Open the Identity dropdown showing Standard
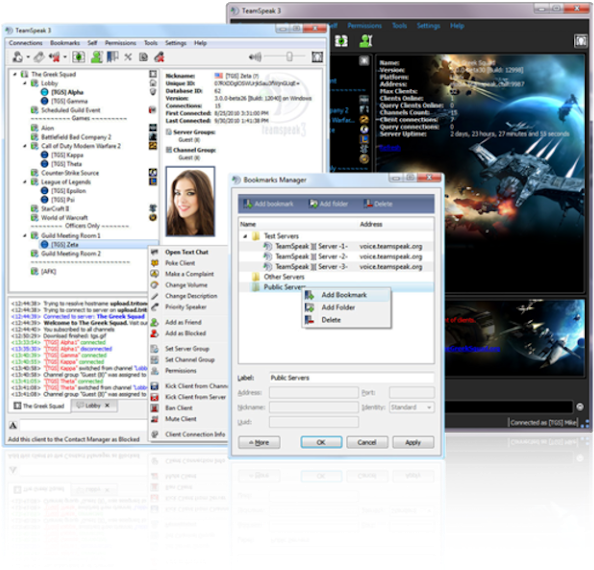 point(411,408)
